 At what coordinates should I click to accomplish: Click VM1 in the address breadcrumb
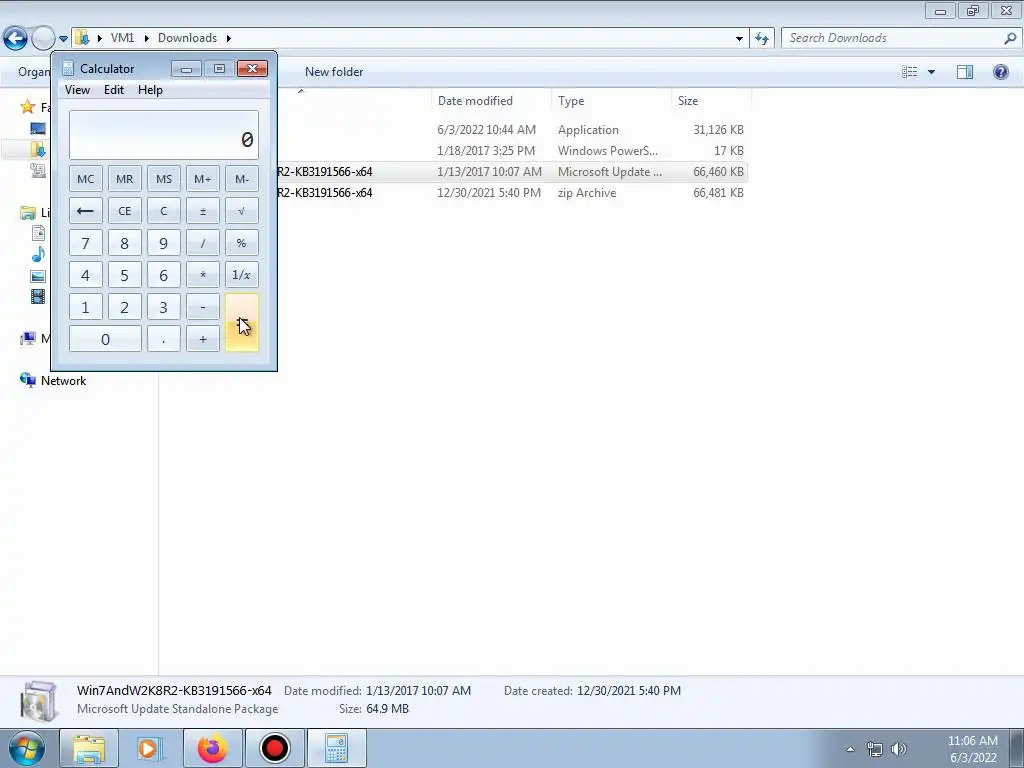coord(122,38)
